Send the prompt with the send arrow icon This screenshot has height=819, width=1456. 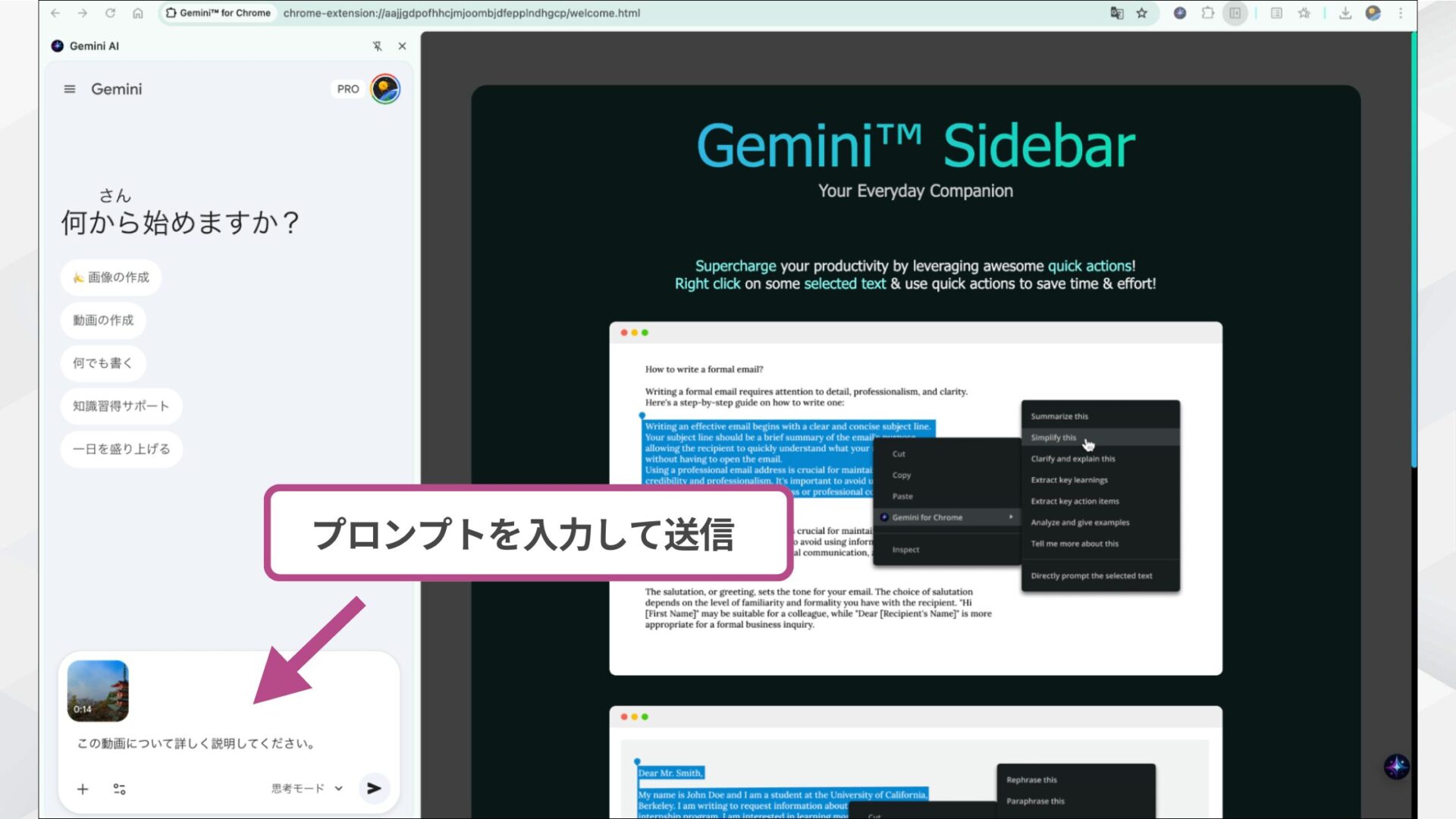374,789
